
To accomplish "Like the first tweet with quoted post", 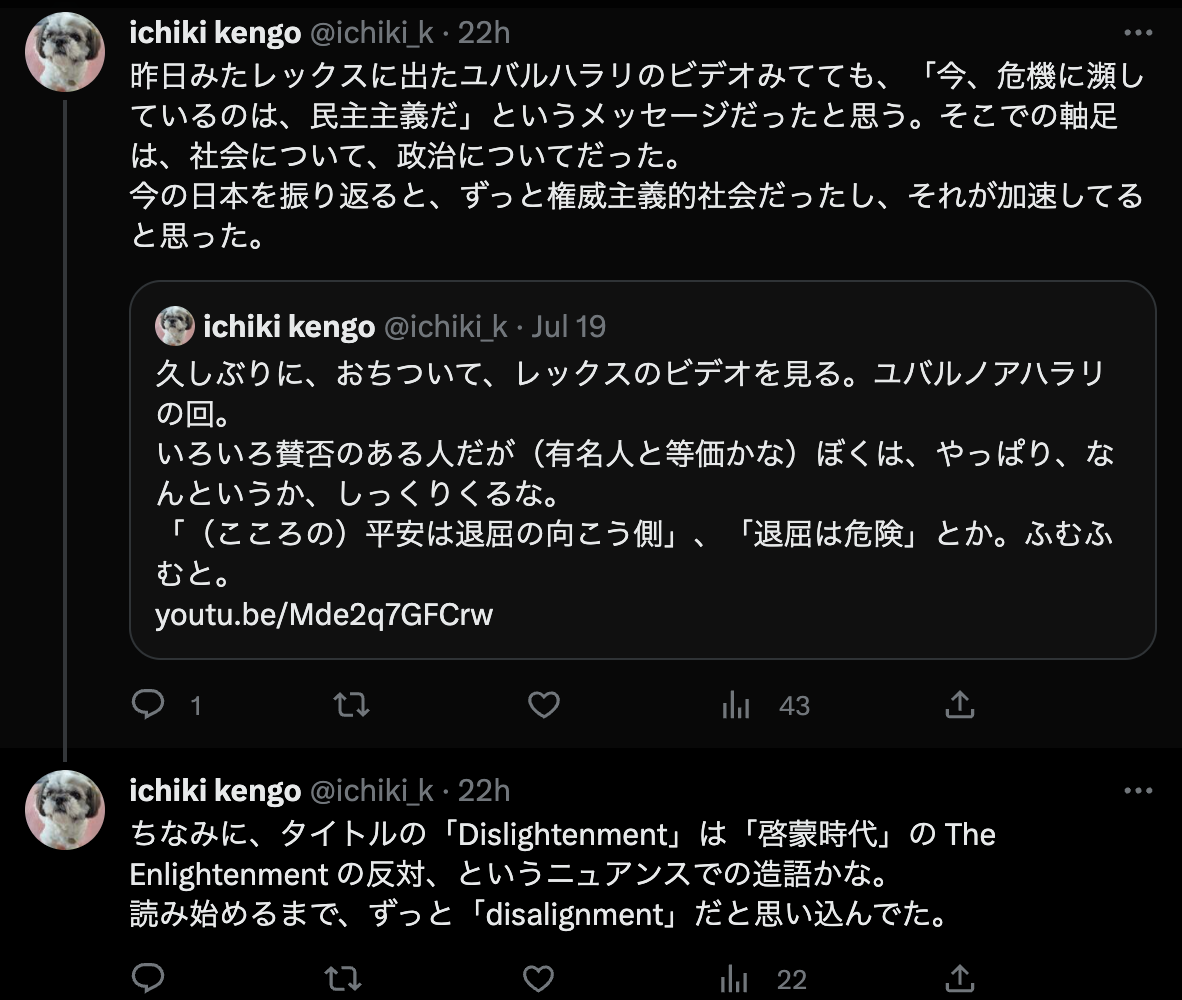I will pyautogui.click(x=544, y=705).
